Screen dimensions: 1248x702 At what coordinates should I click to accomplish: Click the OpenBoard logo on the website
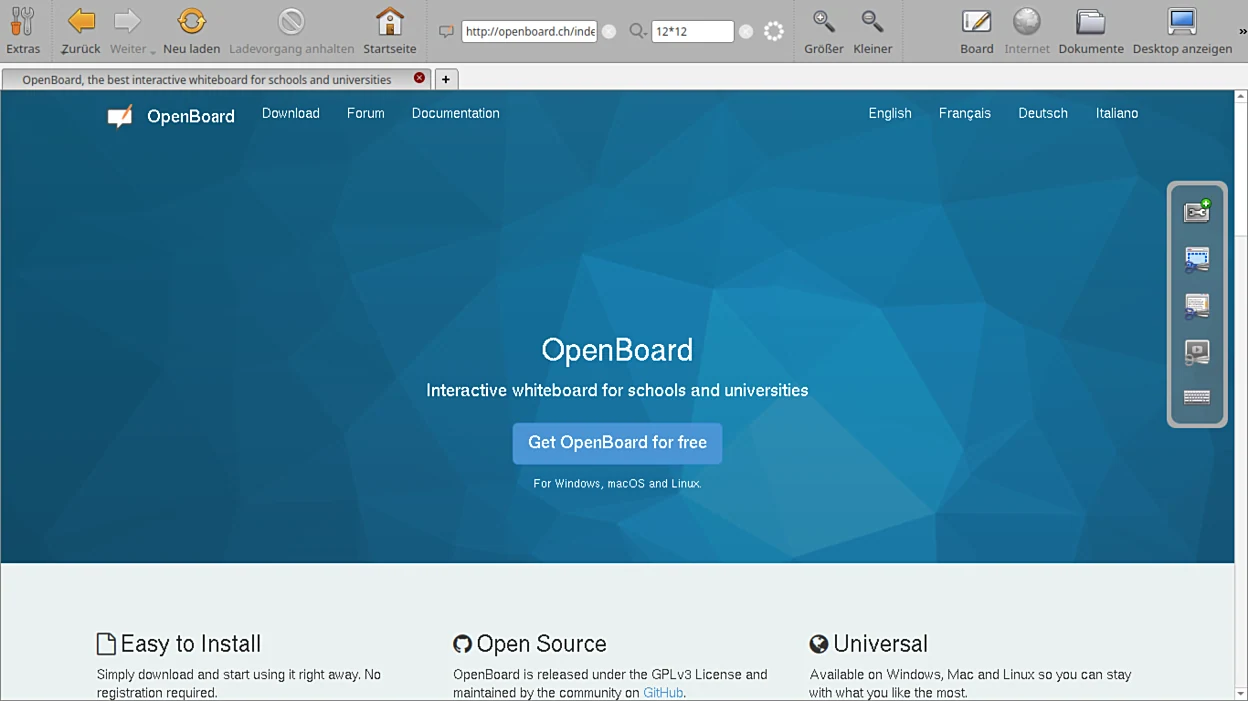tap(171, 116)
